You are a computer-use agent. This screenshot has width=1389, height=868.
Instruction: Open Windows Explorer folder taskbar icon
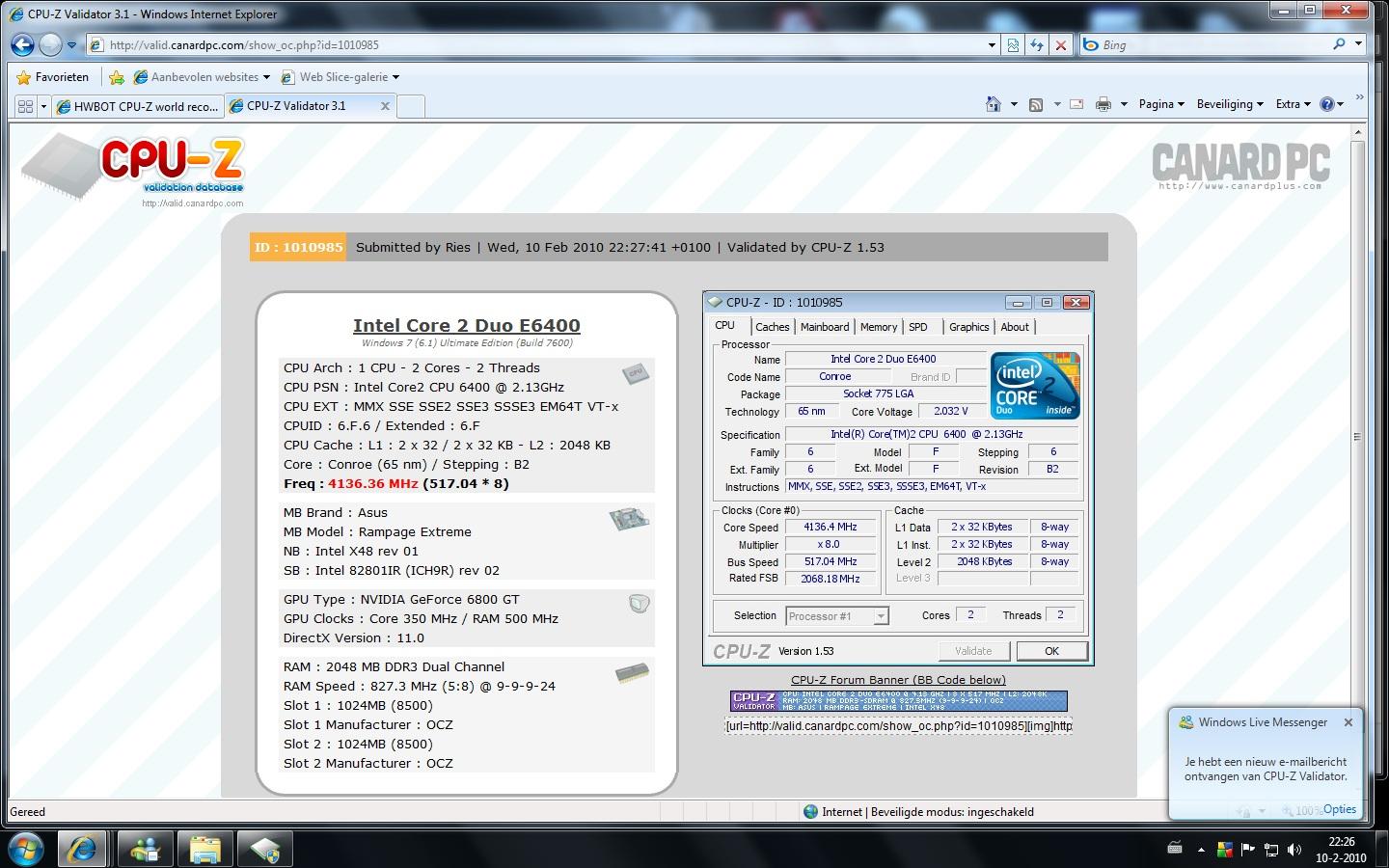(x=205, y=849)
